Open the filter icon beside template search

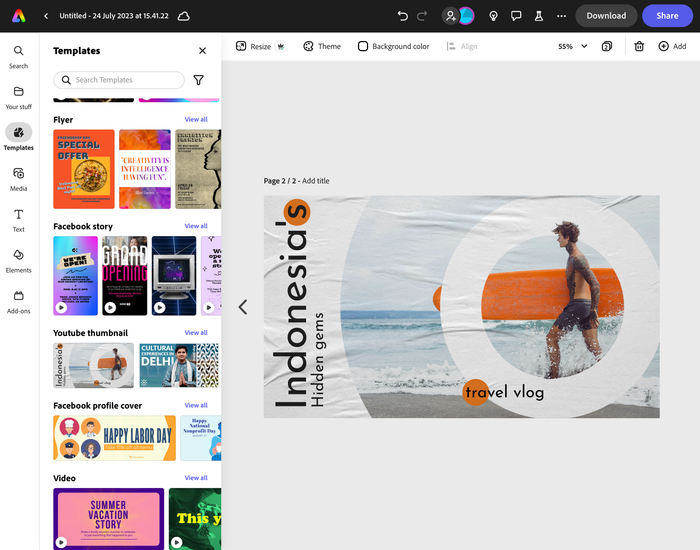point(198,80)
